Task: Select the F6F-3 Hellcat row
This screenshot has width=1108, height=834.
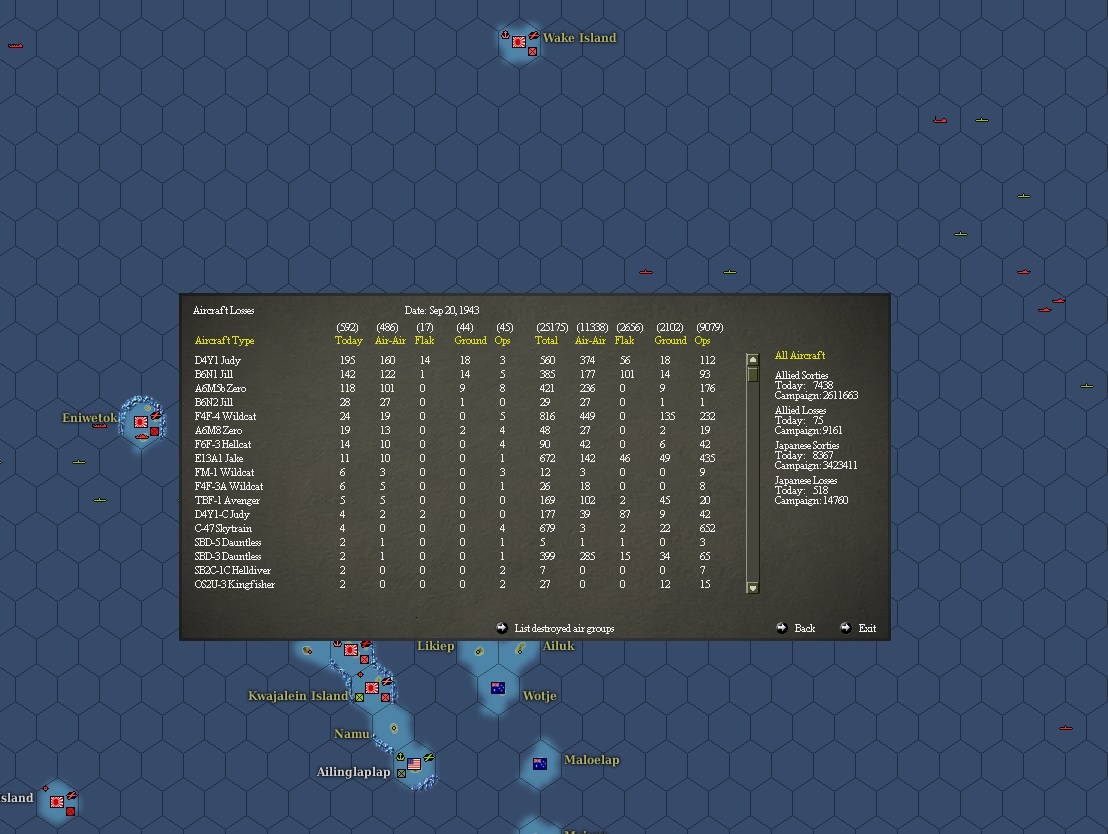Action: point(456,445)
